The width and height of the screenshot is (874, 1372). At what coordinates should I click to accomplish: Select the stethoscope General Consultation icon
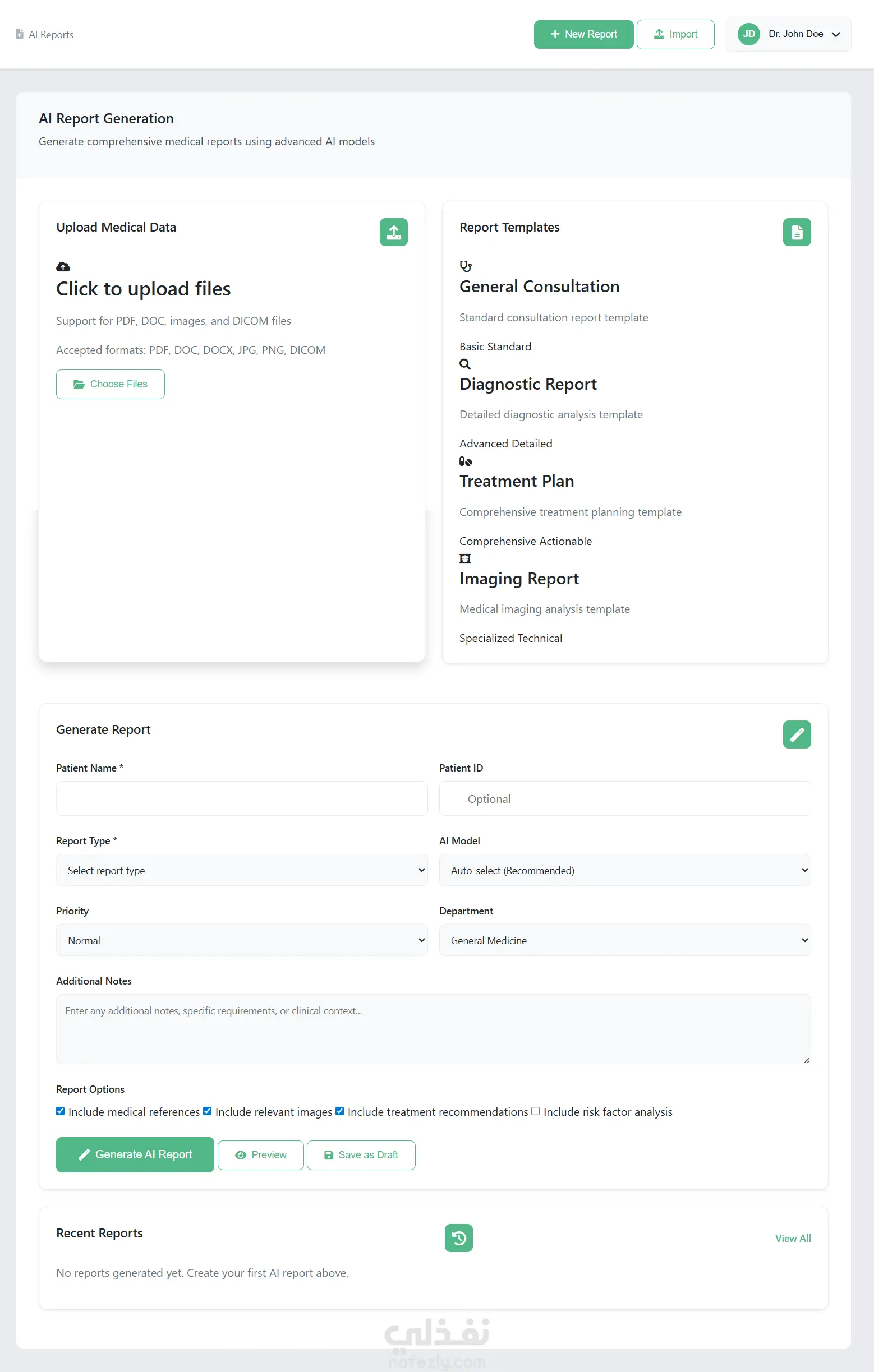tap(466, 266)
